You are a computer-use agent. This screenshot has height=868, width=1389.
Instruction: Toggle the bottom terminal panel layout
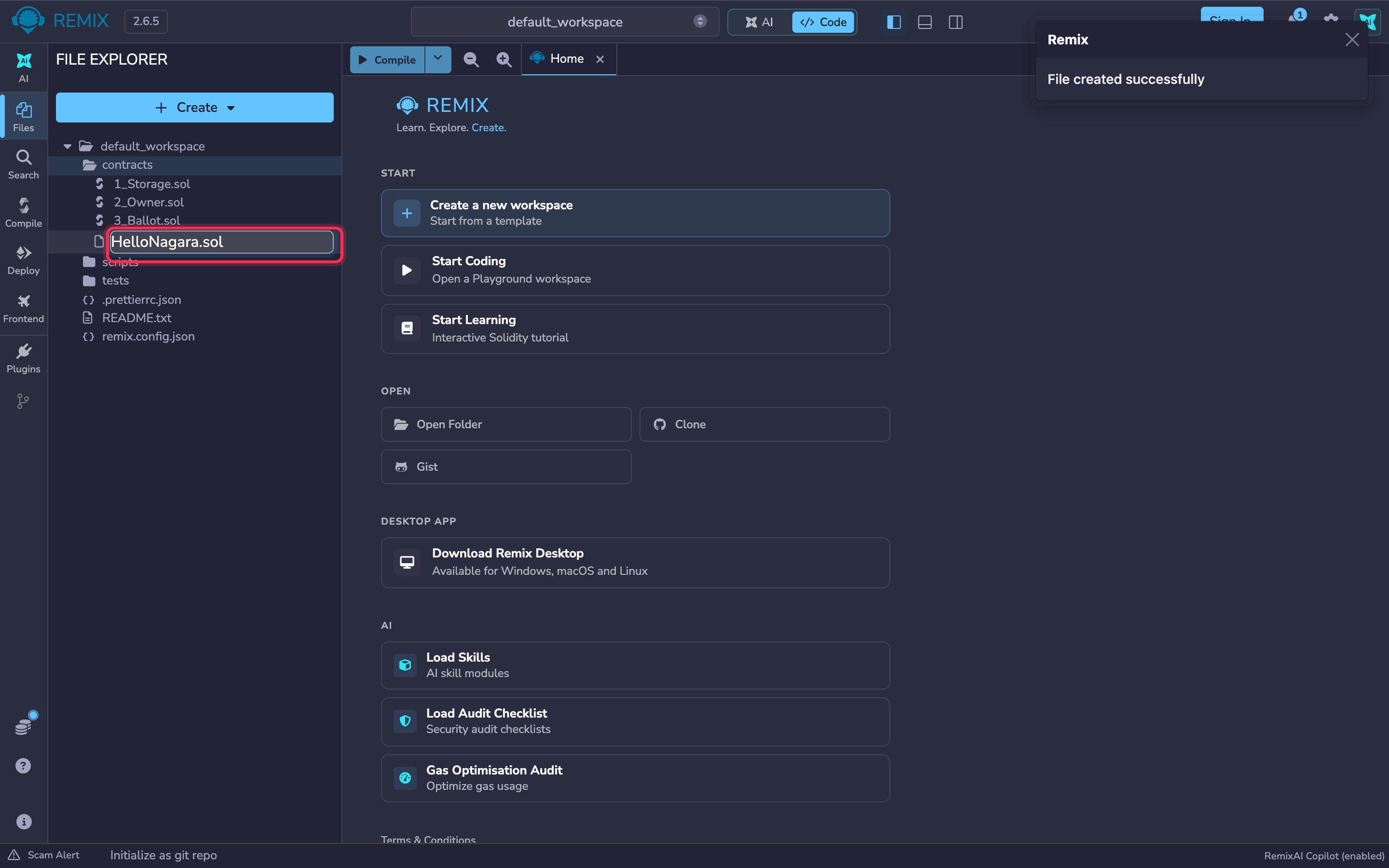tap(925, 22)
